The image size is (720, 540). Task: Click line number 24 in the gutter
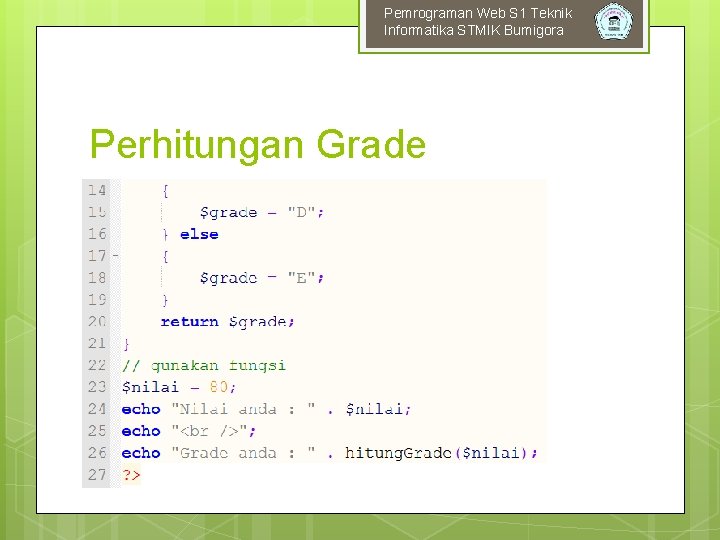coord(97,409)
